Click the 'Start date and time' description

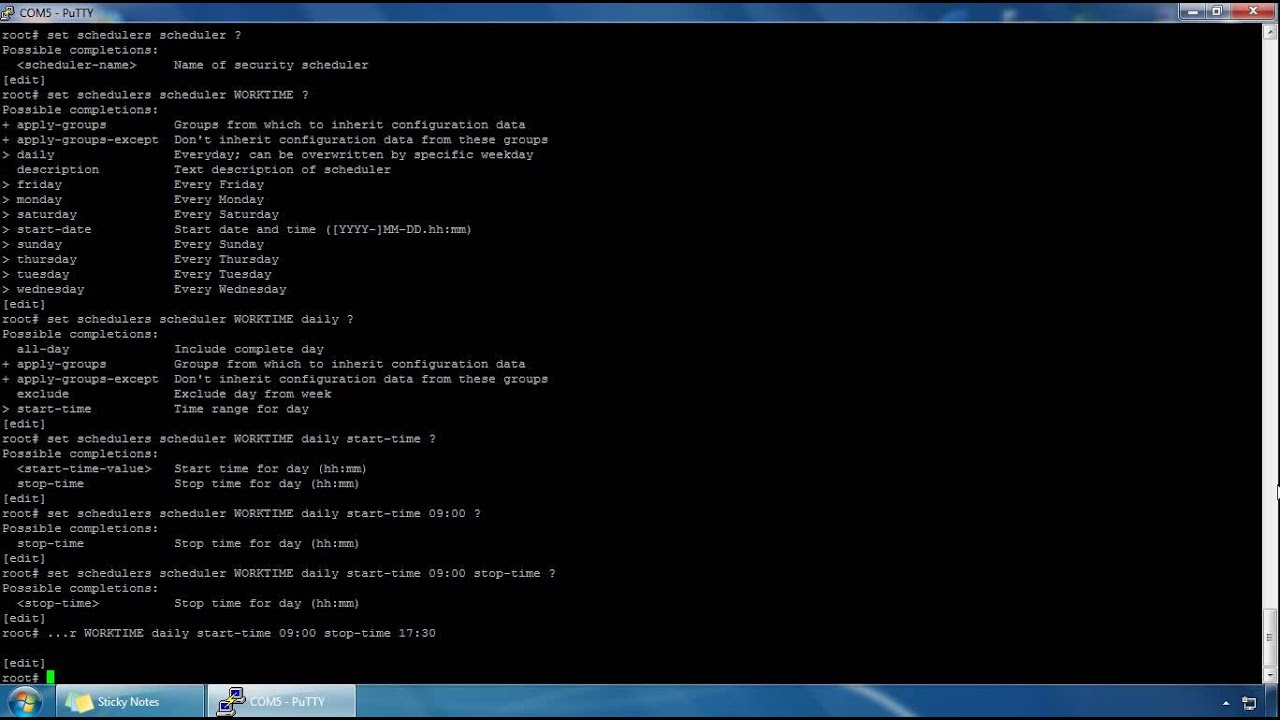[x=323, y=230]
